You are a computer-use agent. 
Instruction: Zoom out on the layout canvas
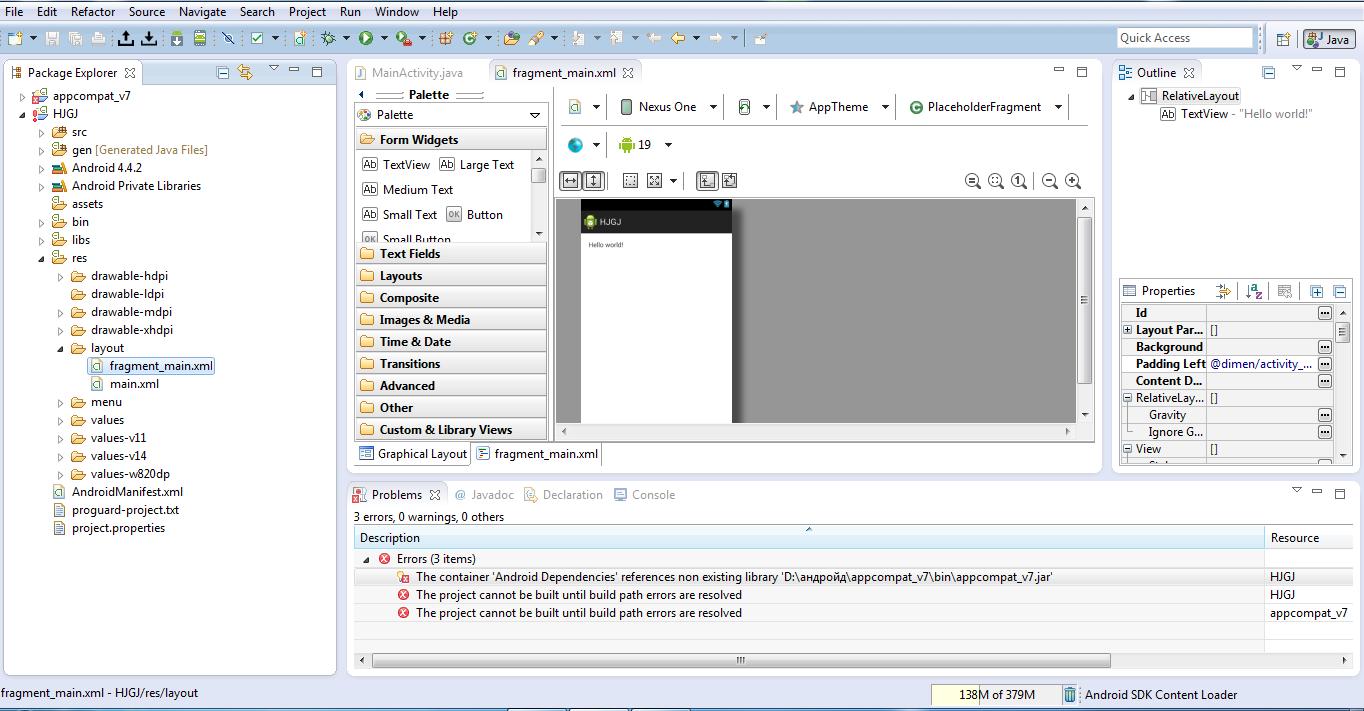pyautogui.click(x=1050, y=181)
